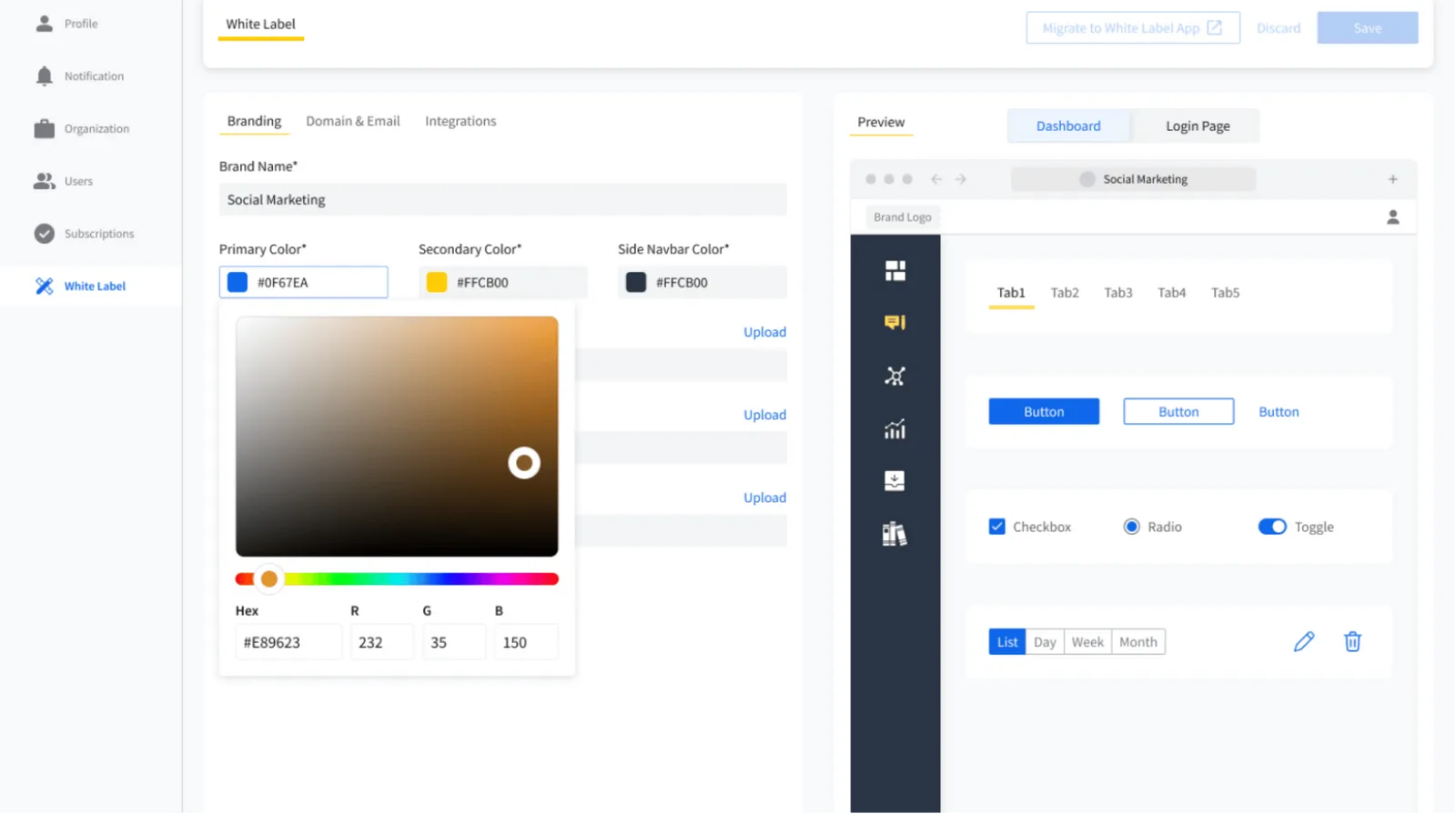Click the user avatar icon in preview header

tap(1392, 217)
